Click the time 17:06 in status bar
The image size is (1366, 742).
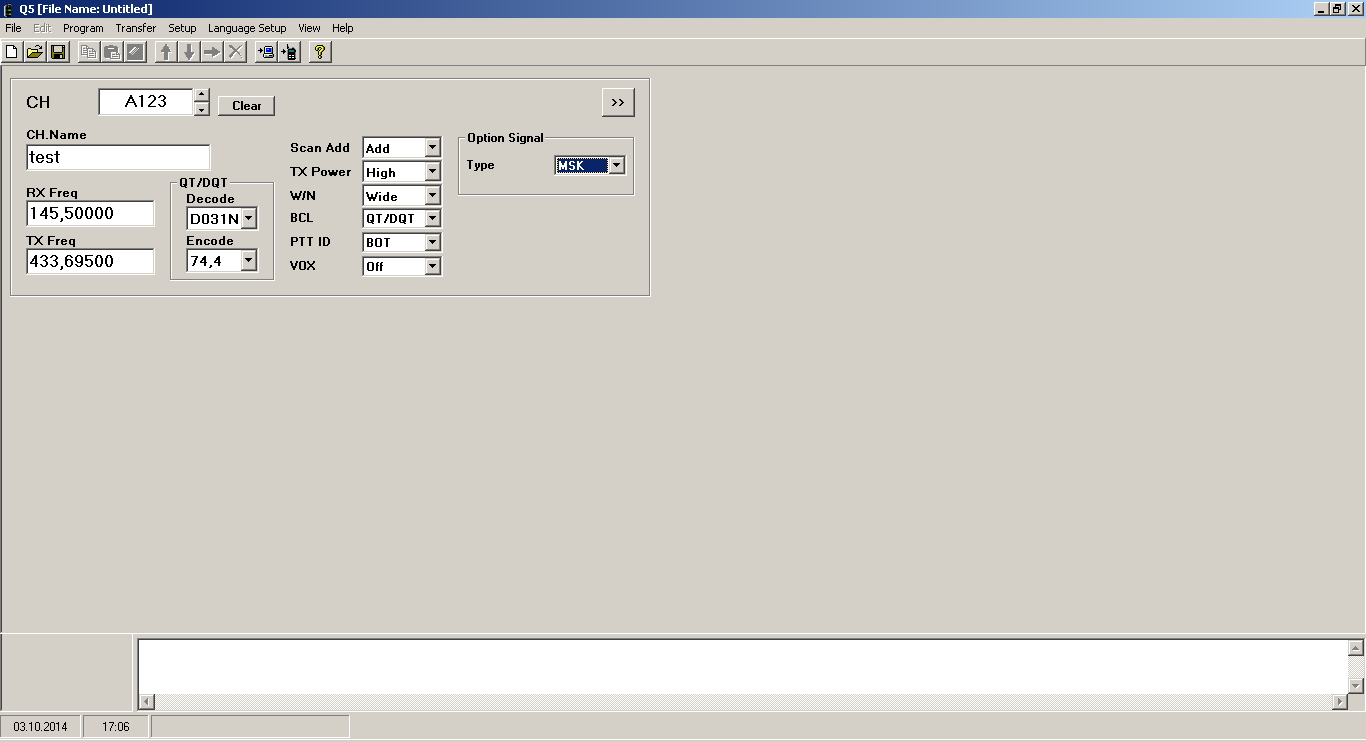point(116,726)
